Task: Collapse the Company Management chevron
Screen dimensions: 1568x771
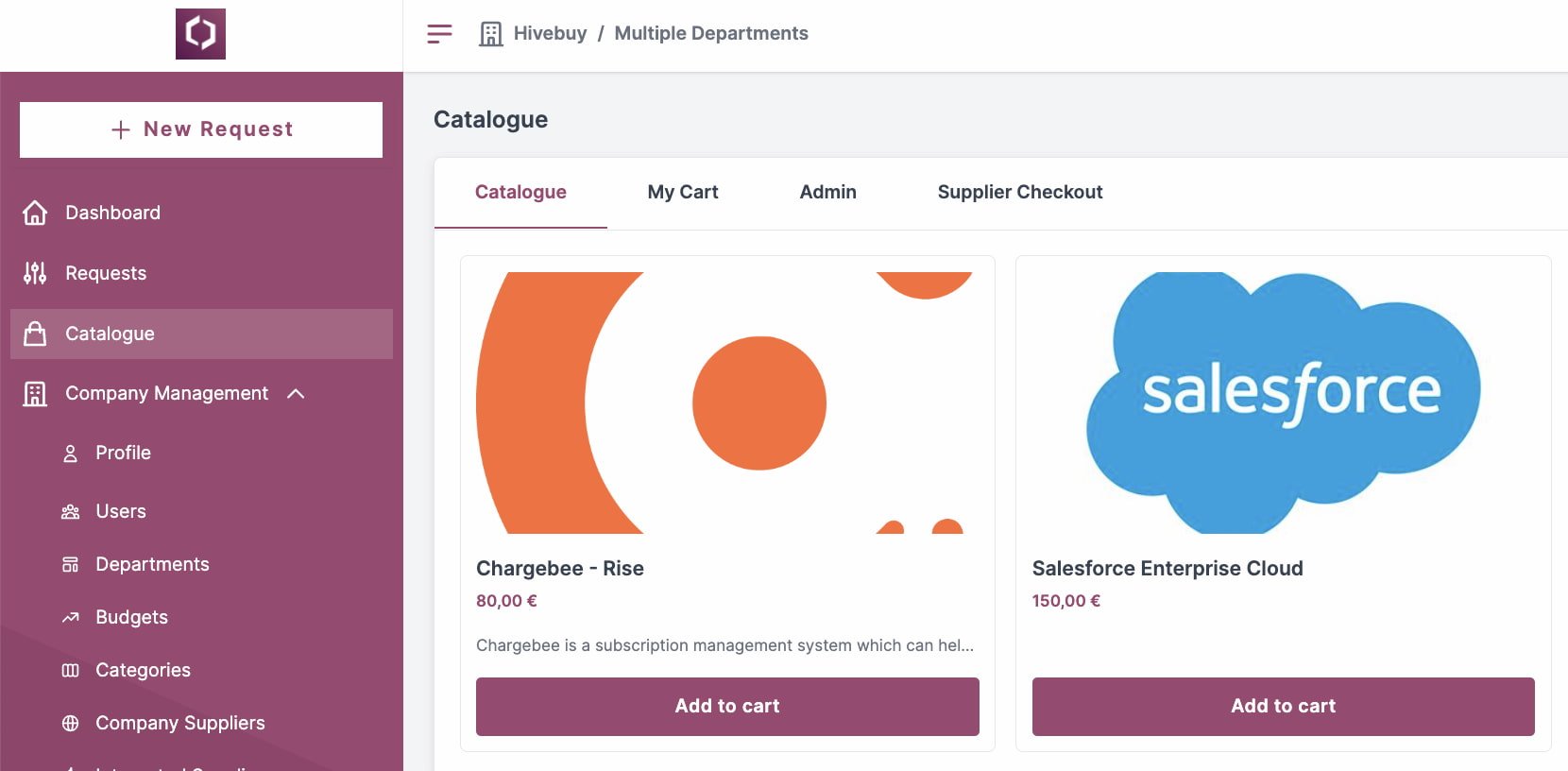Action: click(x=296, y=394)
